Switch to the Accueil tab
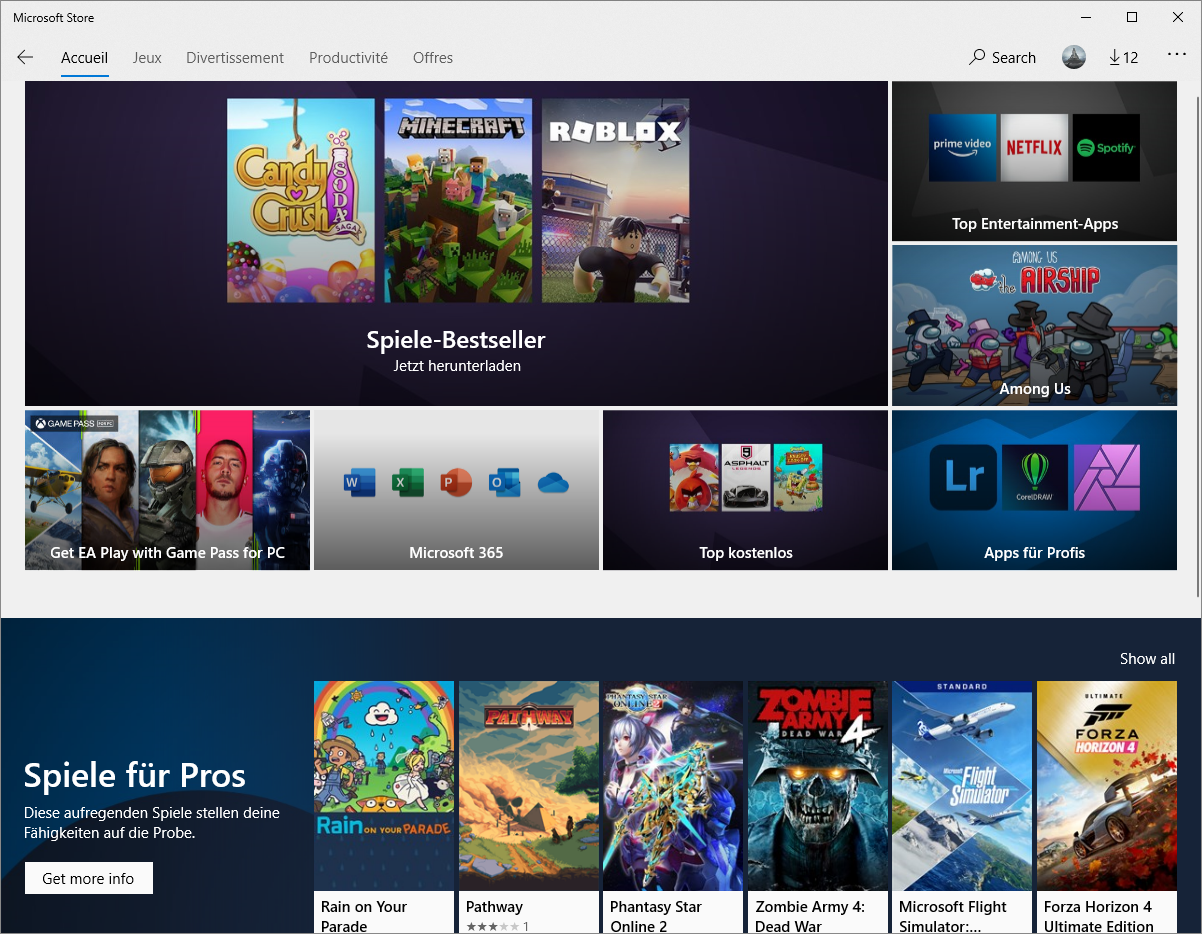The height and width of the screenshot is (934, 1202). [84, 58]
